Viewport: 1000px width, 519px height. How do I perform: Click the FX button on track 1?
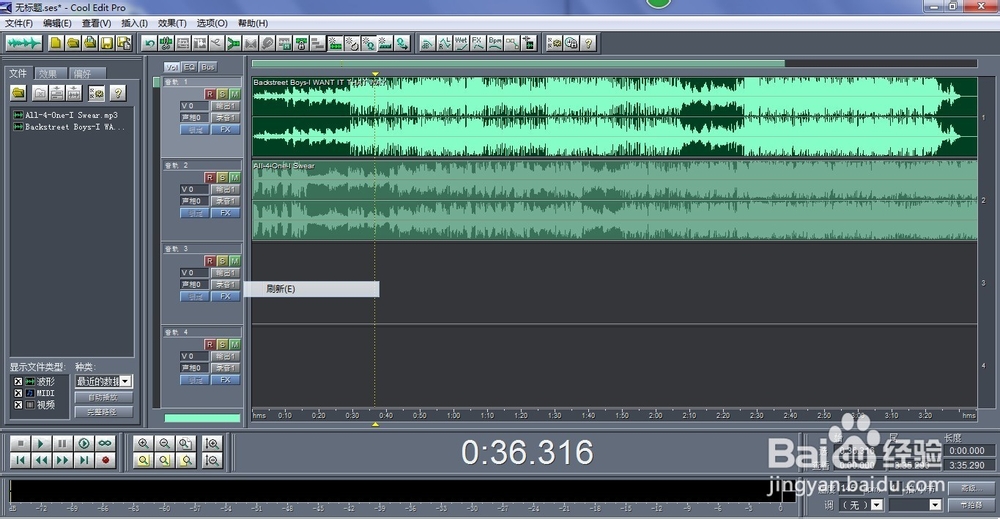tap(225, 129)
